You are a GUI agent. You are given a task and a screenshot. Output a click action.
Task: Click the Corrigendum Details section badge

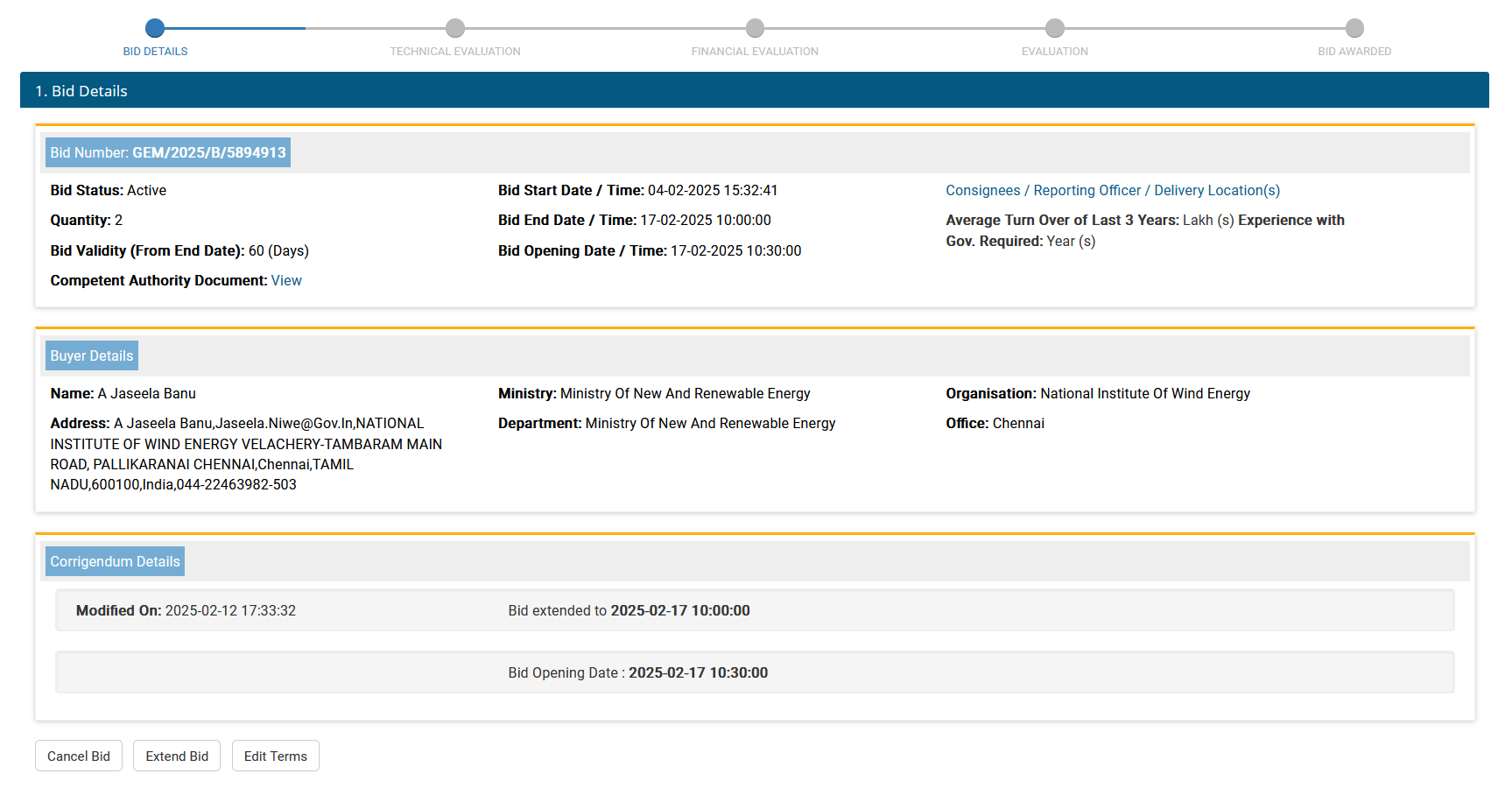pos(115,562)
